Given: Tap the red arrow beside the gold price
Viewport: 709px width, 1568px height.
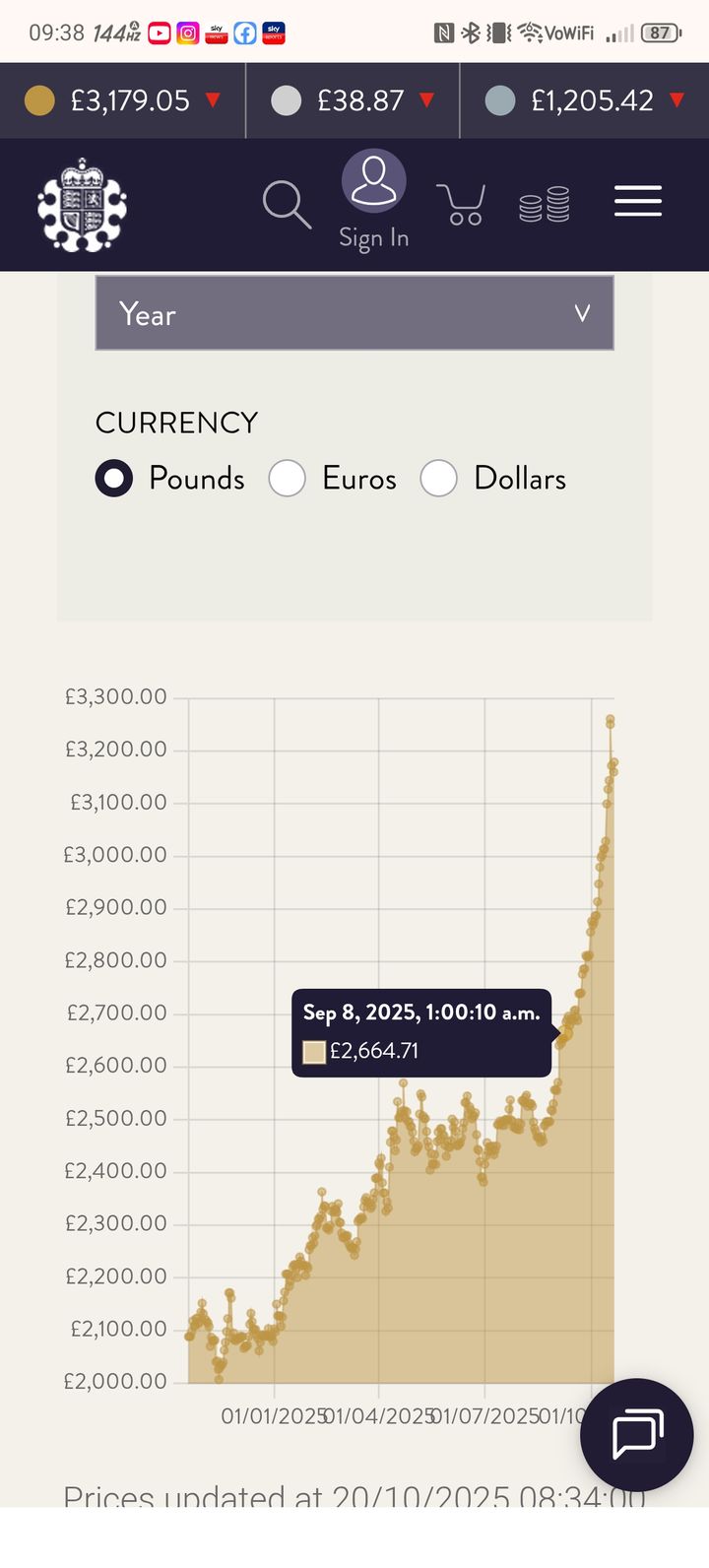Looking at the screenshot, I should point(213,99).
